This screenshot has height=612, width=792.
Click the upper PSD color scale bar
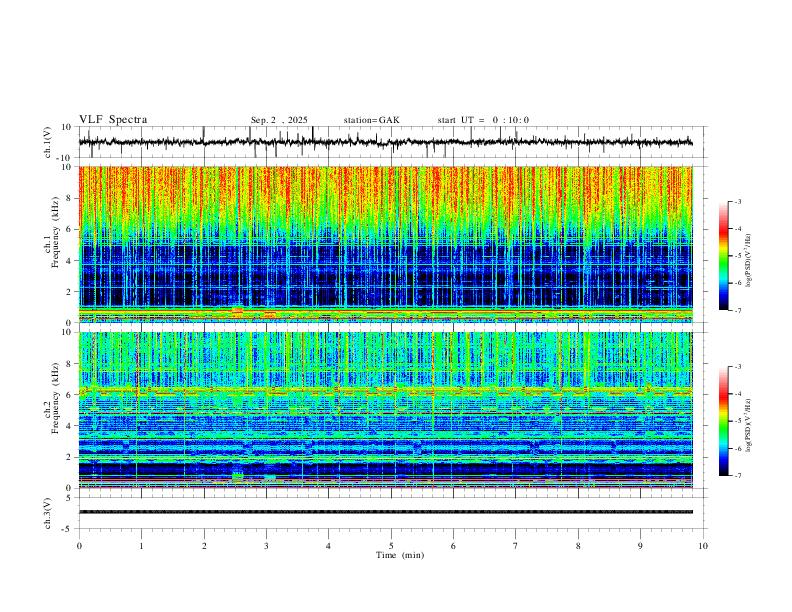[724, 256]
